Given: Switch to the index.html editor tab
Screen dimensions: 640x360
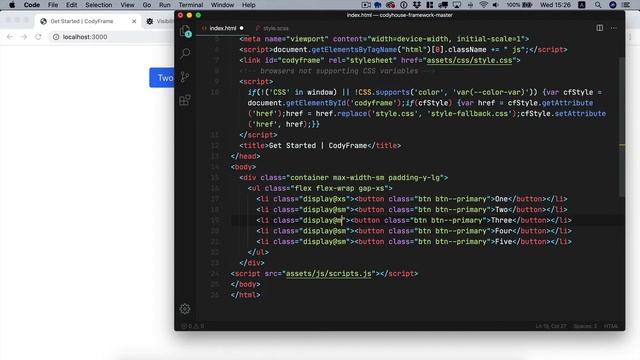Looking at the screenshot, I should [x=223, y=28].
